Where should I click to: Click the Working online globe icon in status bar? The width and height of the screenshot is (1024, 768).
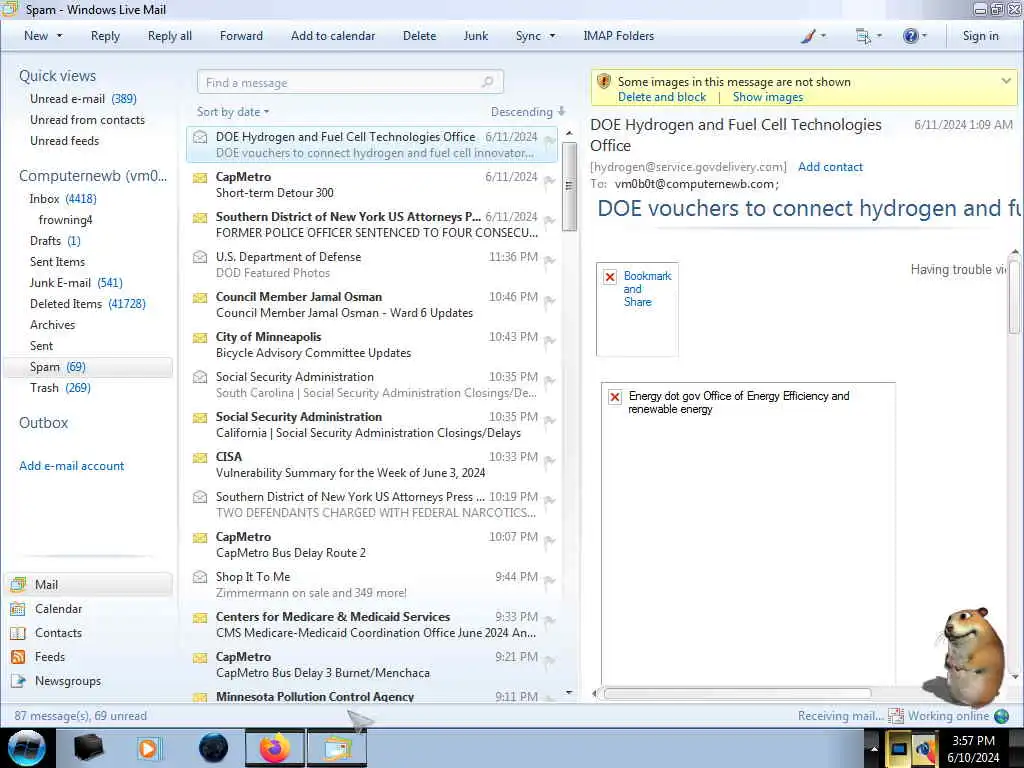[1001, 716]
